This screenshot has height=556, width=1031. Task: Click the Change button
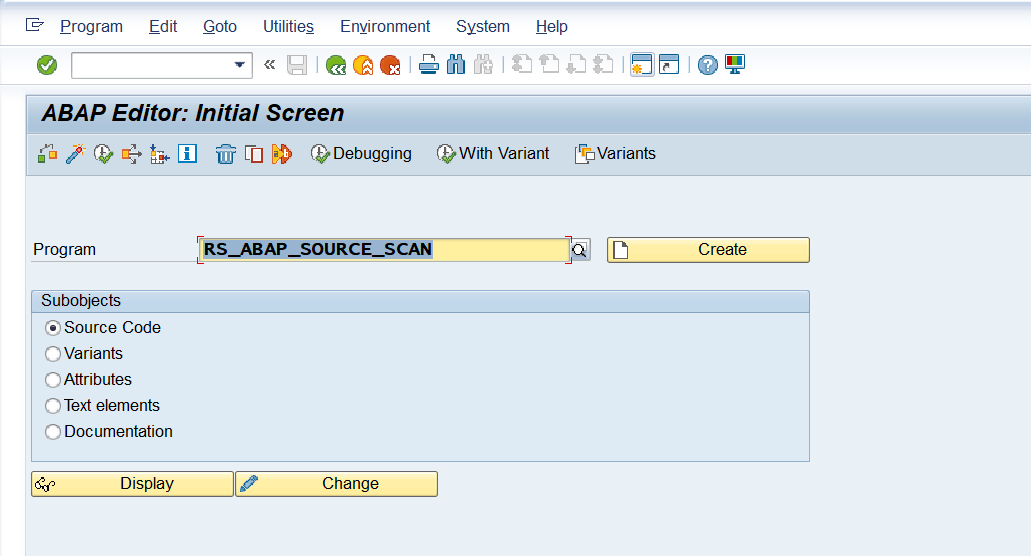[x=337, y=484]
